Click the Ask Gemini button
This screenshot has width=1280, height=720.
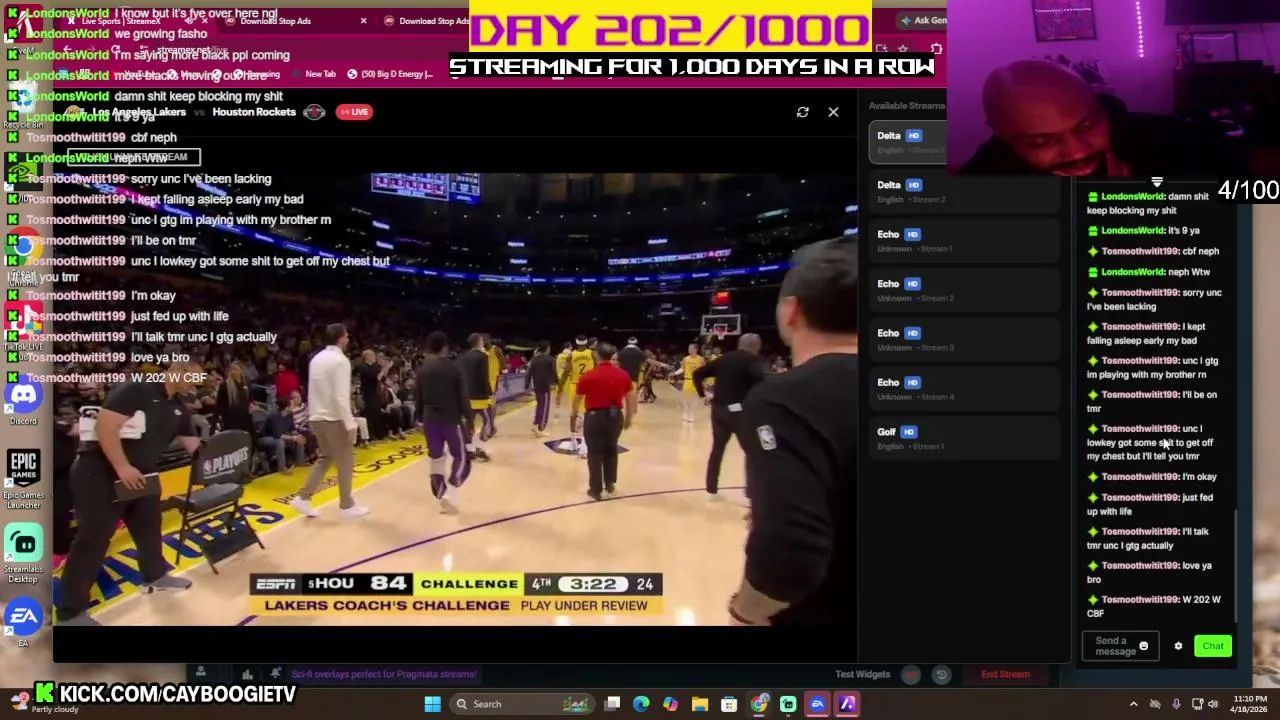[923, 20]
